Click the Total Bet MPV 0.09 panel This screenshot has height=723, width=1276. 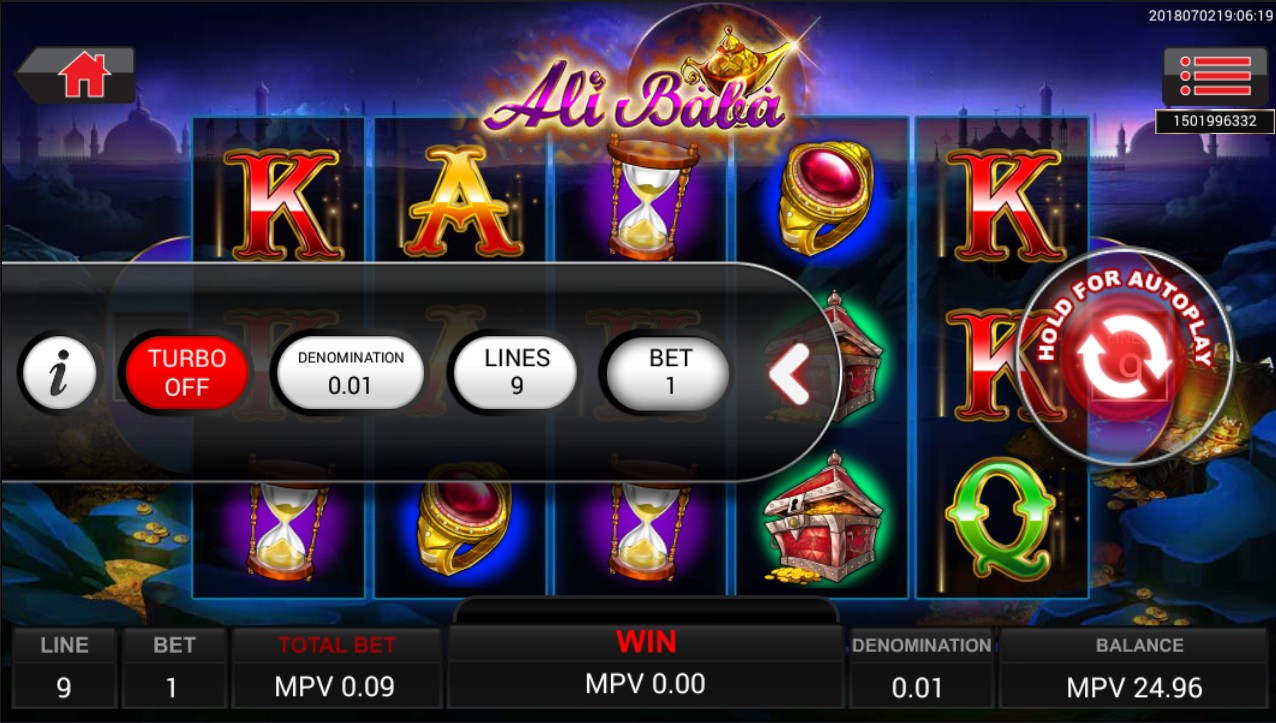point(336,668)
